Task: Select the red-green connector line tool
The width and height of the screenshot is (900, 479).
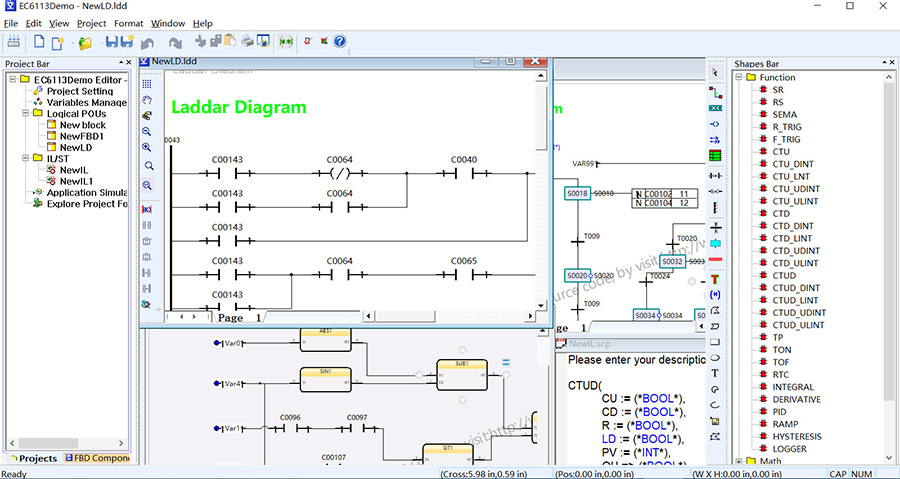Action: (715, 92)
